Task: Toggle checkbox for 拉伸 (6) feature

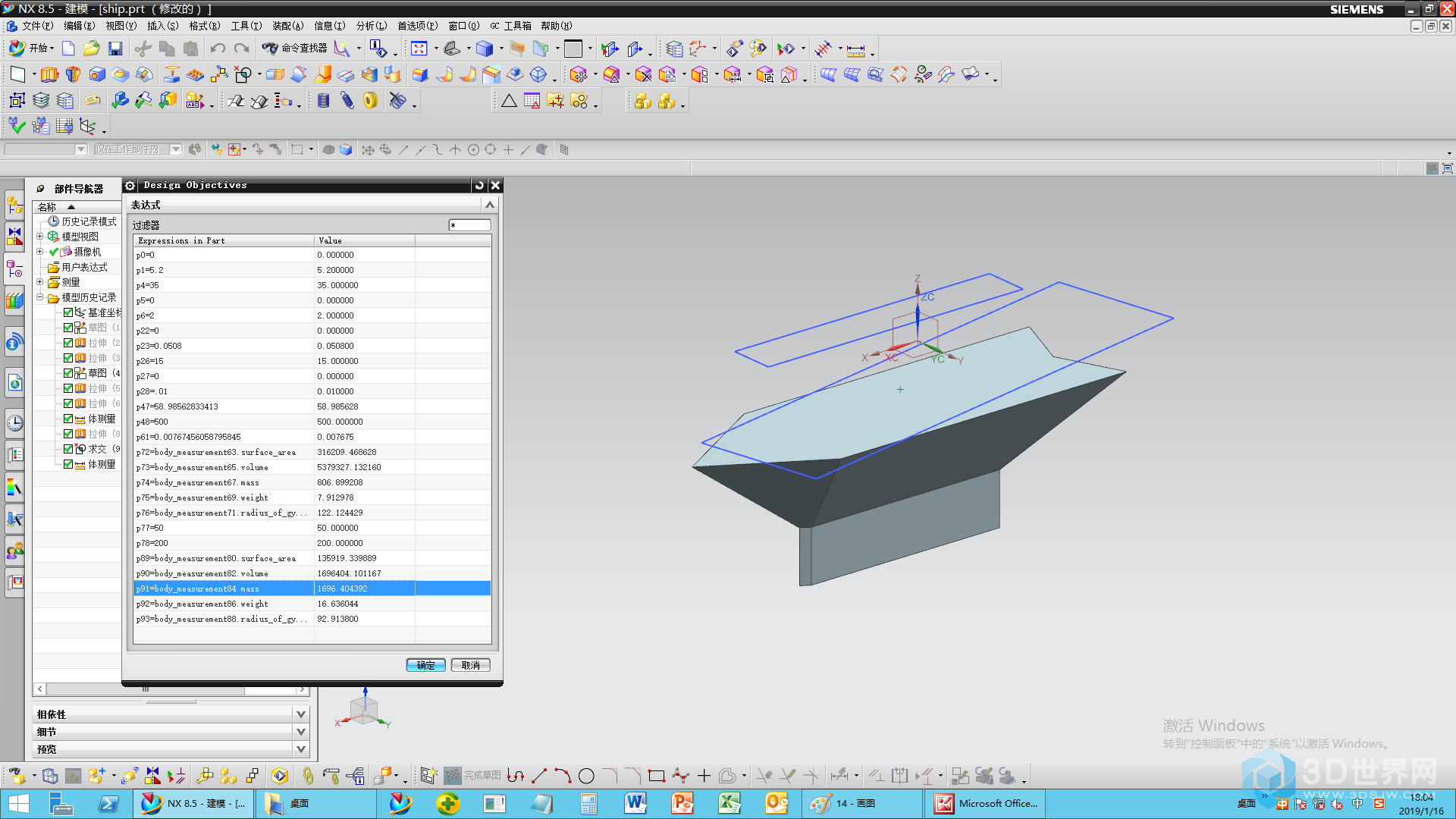Action: coord(68,403)
